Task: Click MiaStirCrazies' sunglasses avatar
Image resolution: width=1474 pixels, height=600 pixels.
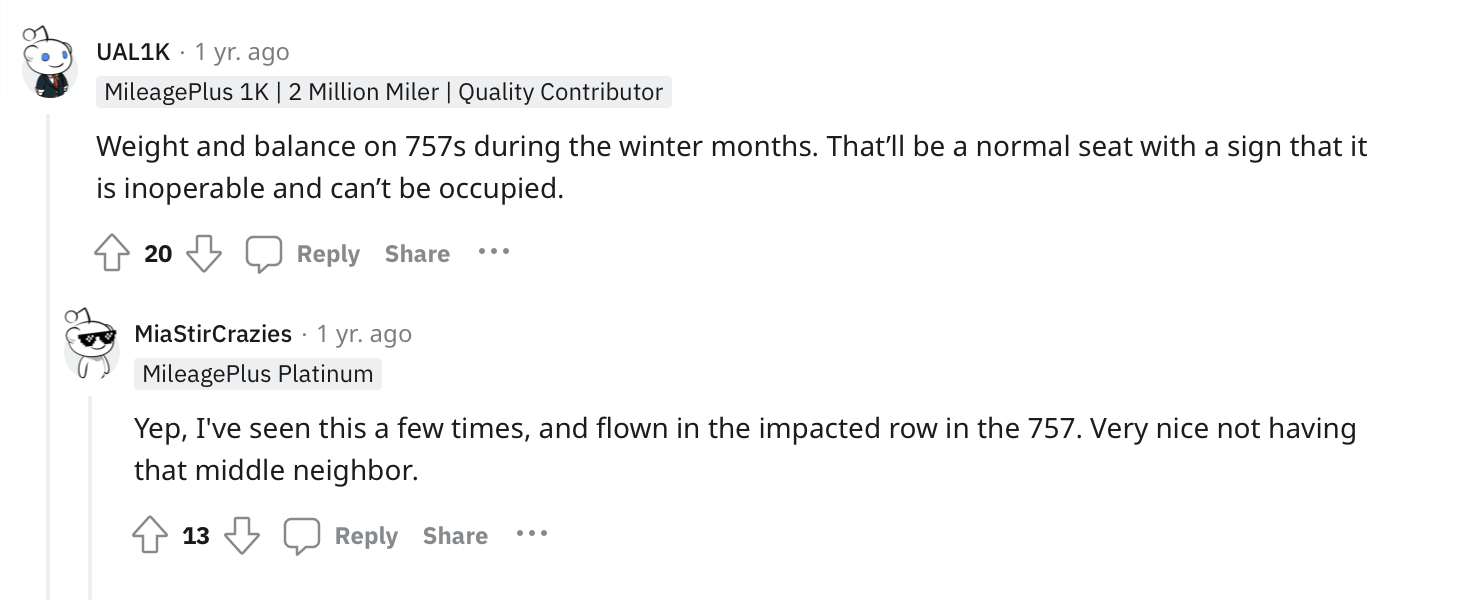Action: pos(90,344)
